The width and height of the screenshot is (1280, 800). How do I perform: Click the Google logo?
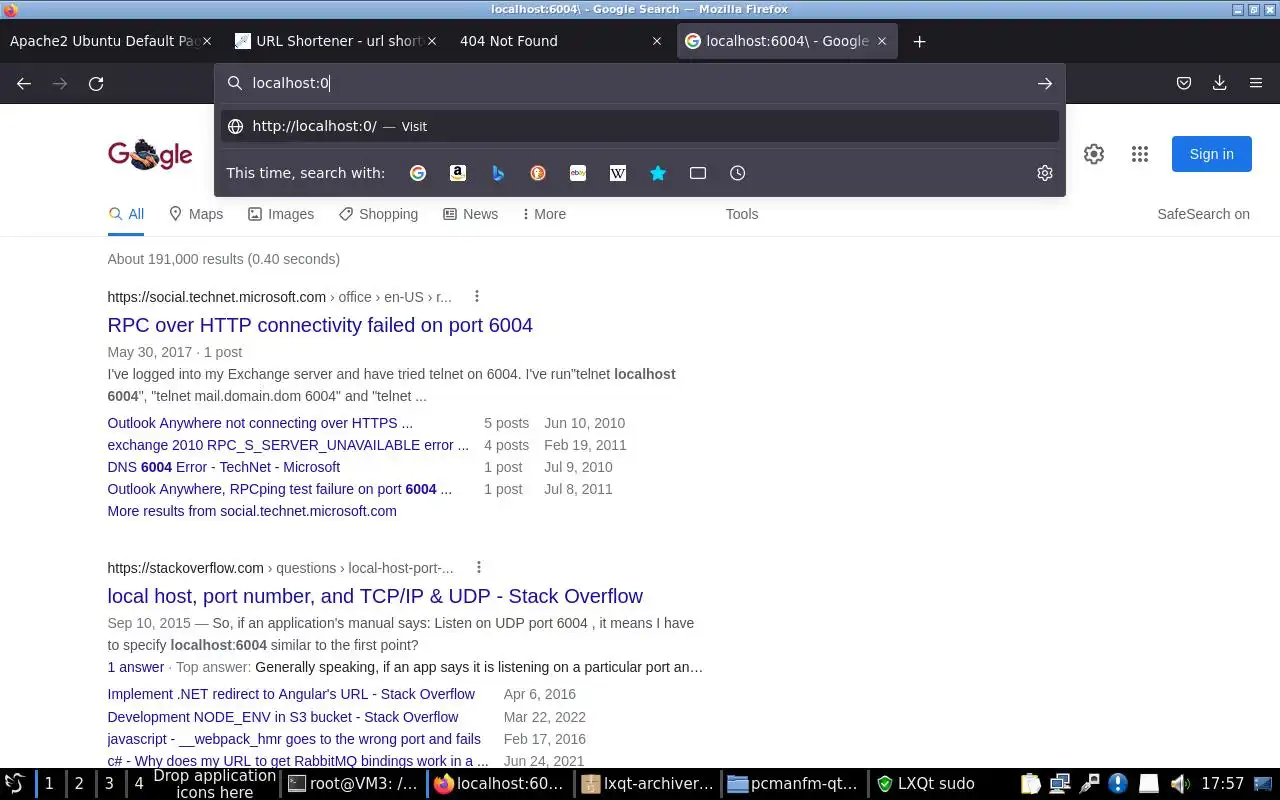[150, 155]
